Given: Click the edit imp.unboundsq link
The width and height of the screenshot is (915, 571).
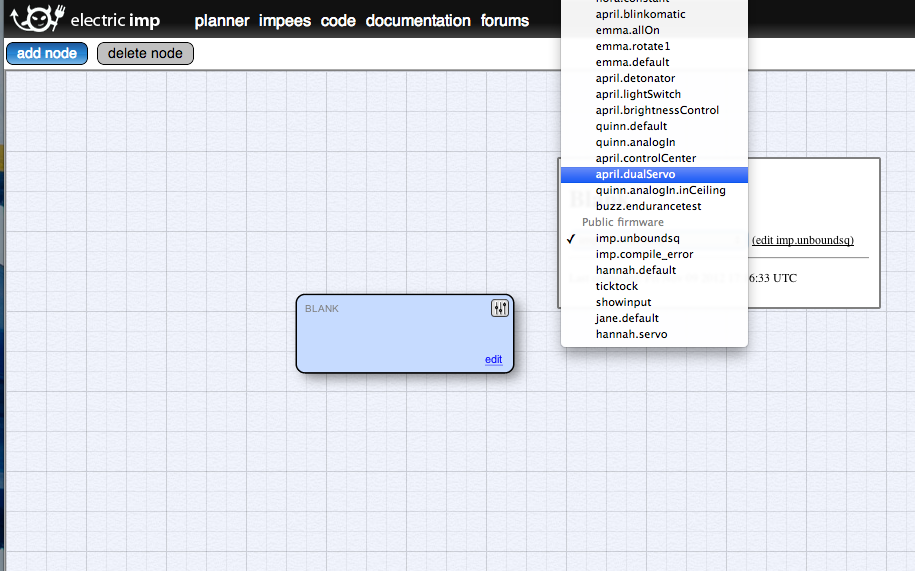Looking at the screenshot, I should click(x=802, y=240).
